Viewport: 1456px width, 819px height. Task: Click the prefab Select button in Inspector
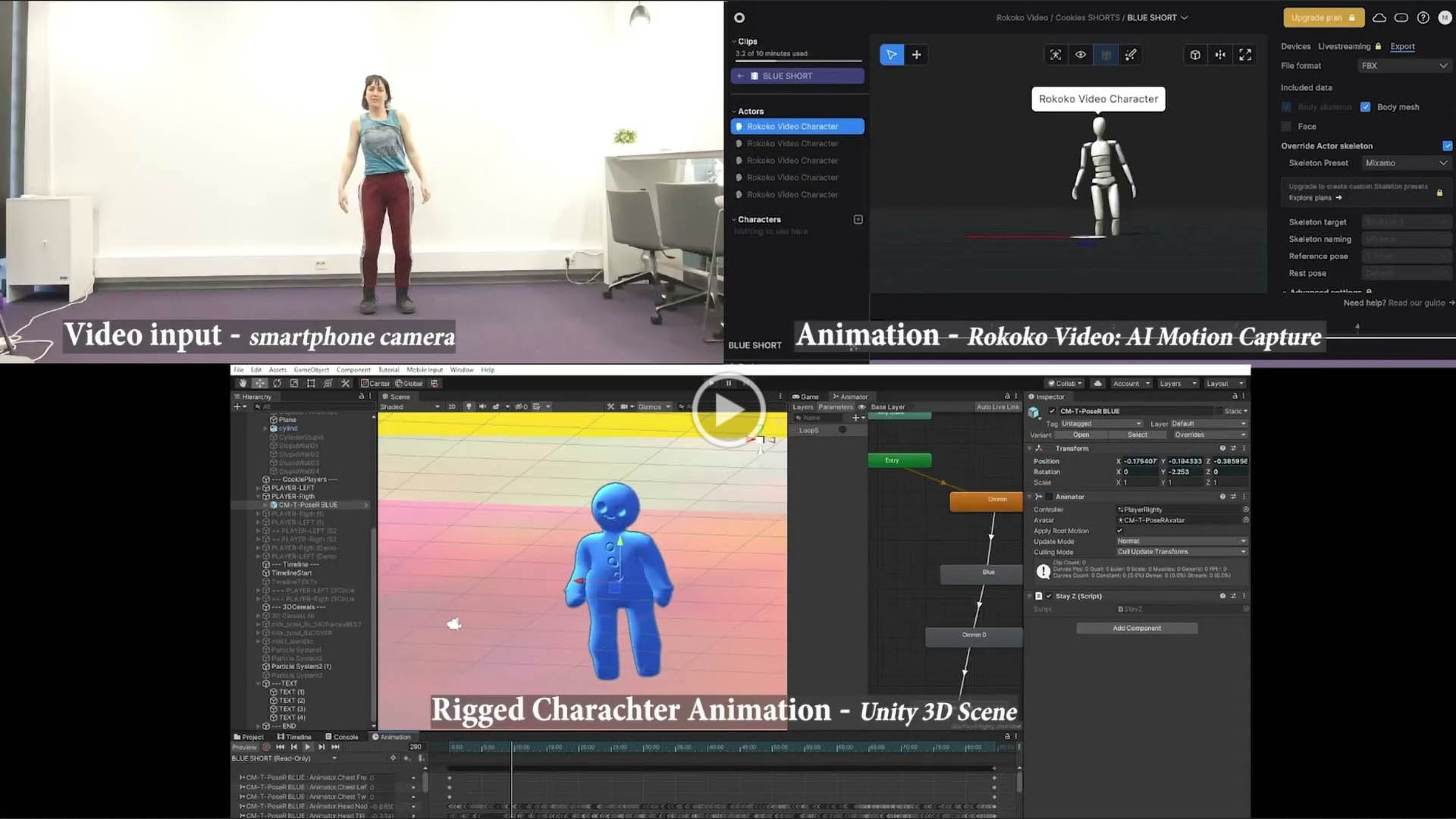(1137, 435)
